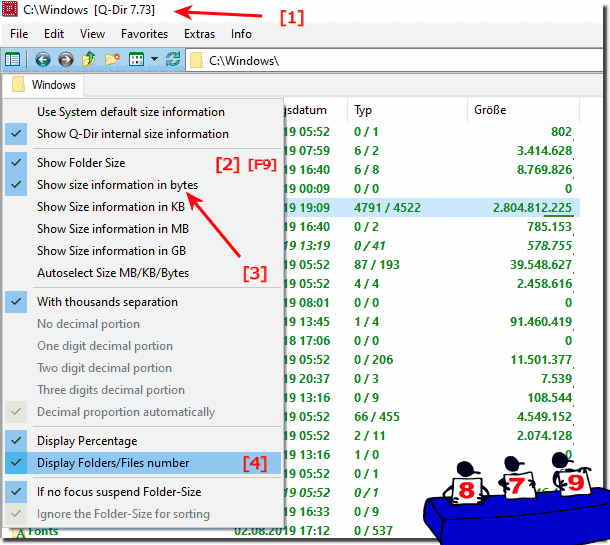Toggle Display Percentage option

tap(143, 441)
